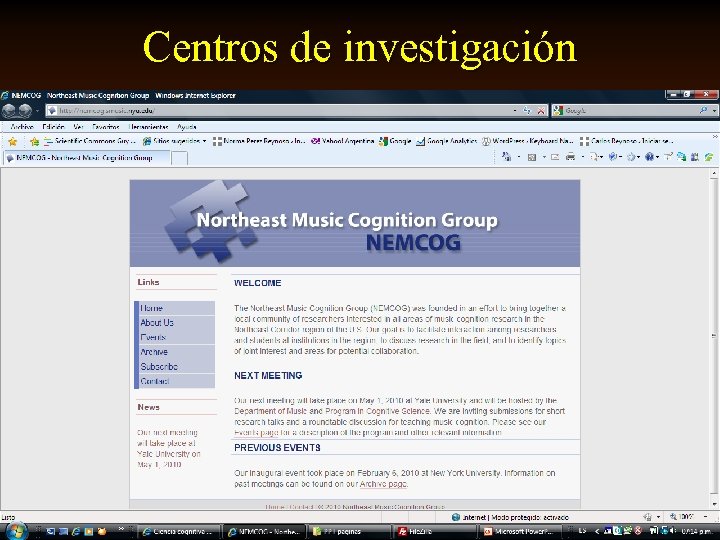
Task: Open the Favoritos menu
Action: point(106,127)
